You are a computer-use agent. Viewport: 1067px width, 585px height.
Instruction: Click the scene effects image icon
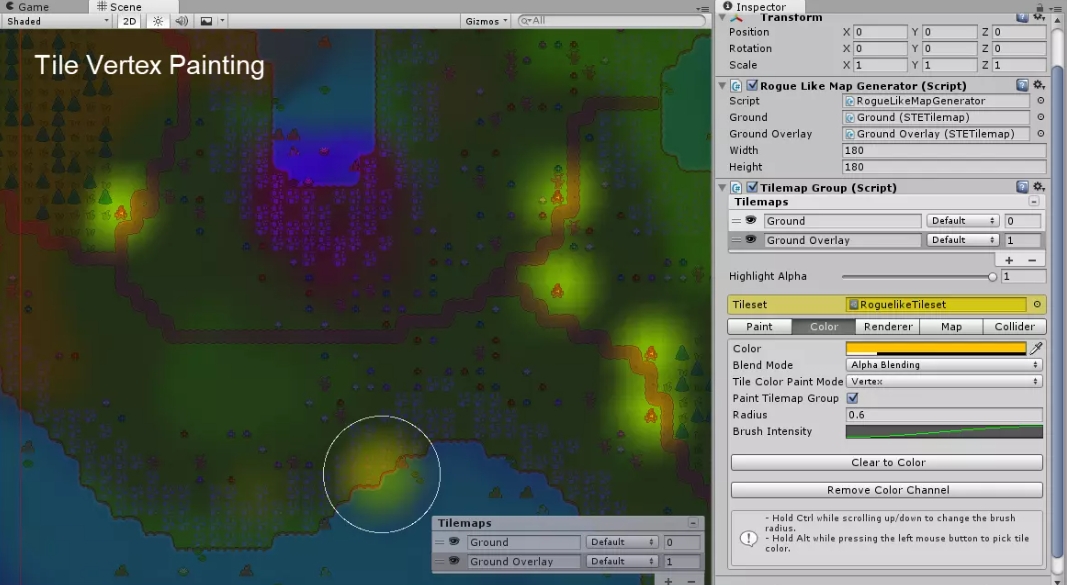206,21
